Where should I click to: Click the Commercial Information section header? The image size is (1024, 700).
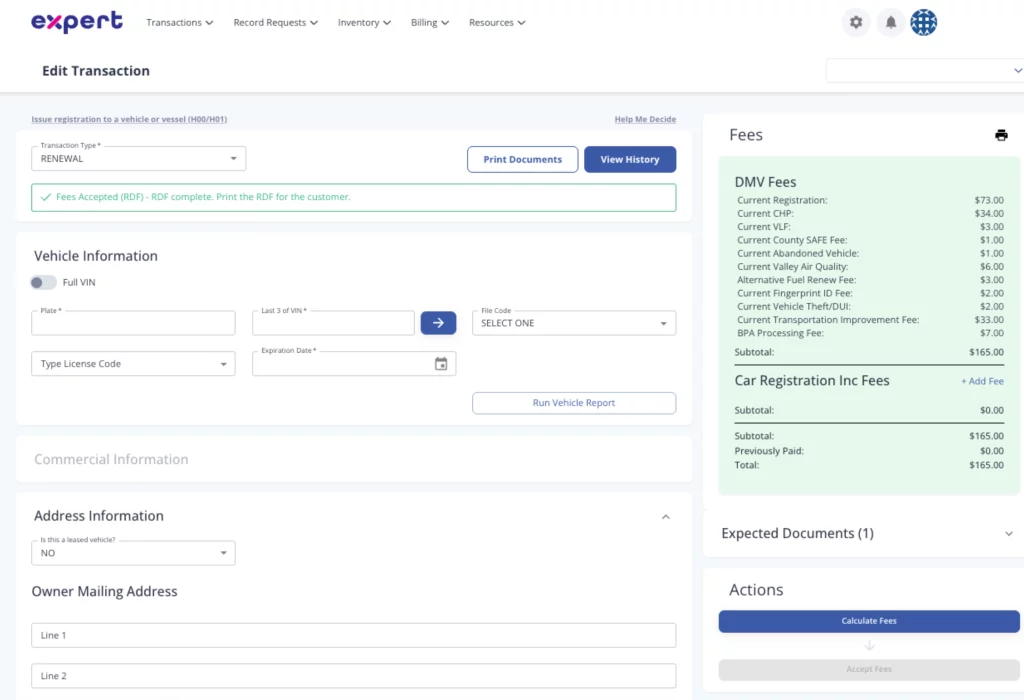[111, 460]
